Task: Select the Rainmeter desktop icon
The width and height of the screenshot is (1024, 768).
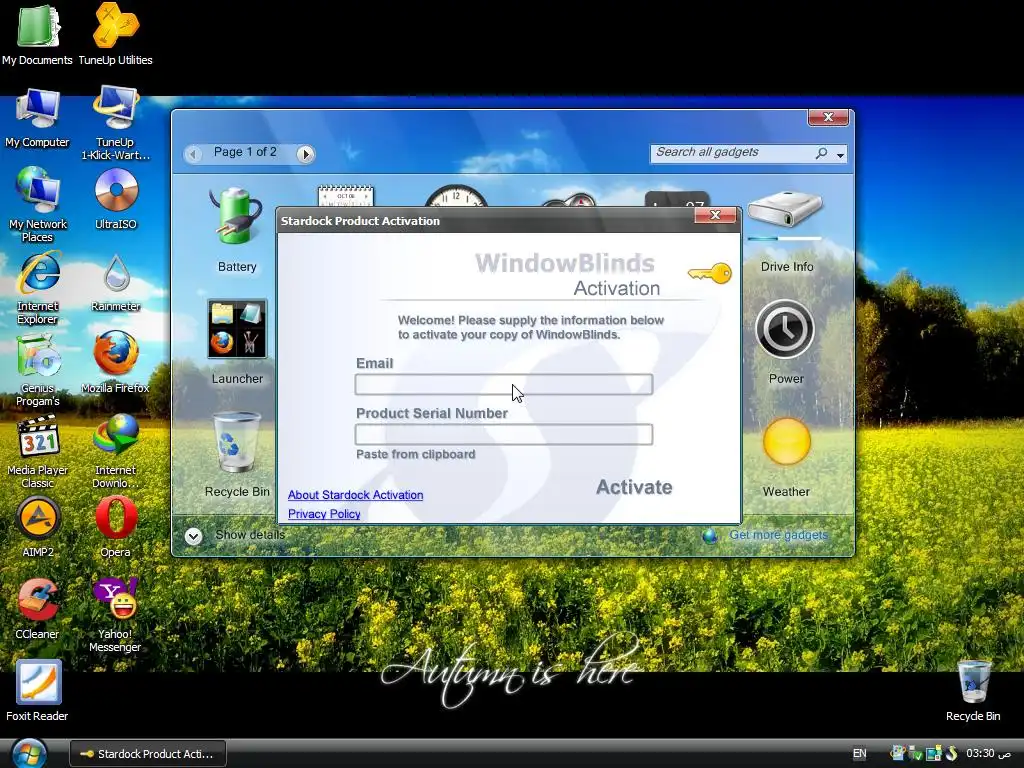Action: (116, 282)
